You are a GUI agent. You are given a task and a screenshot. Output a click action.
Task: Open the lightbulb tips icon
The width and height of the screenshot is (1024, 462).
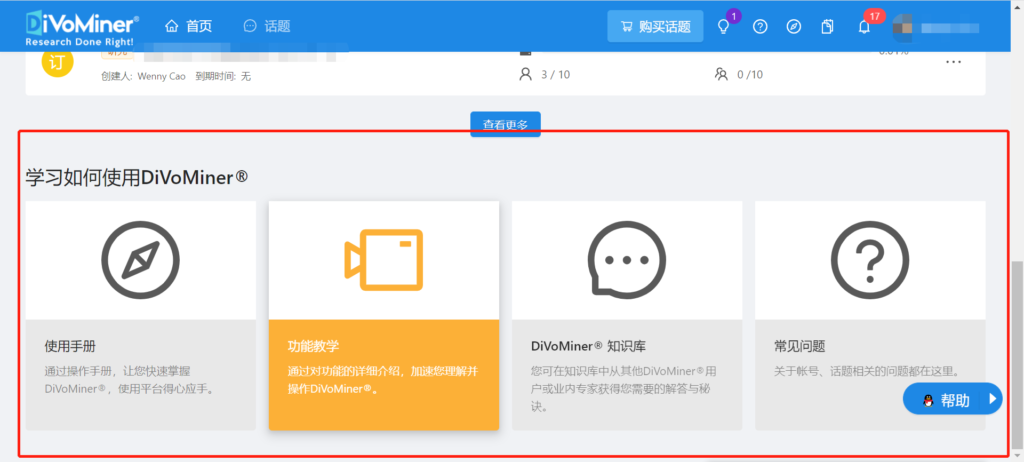click(723, 27)
